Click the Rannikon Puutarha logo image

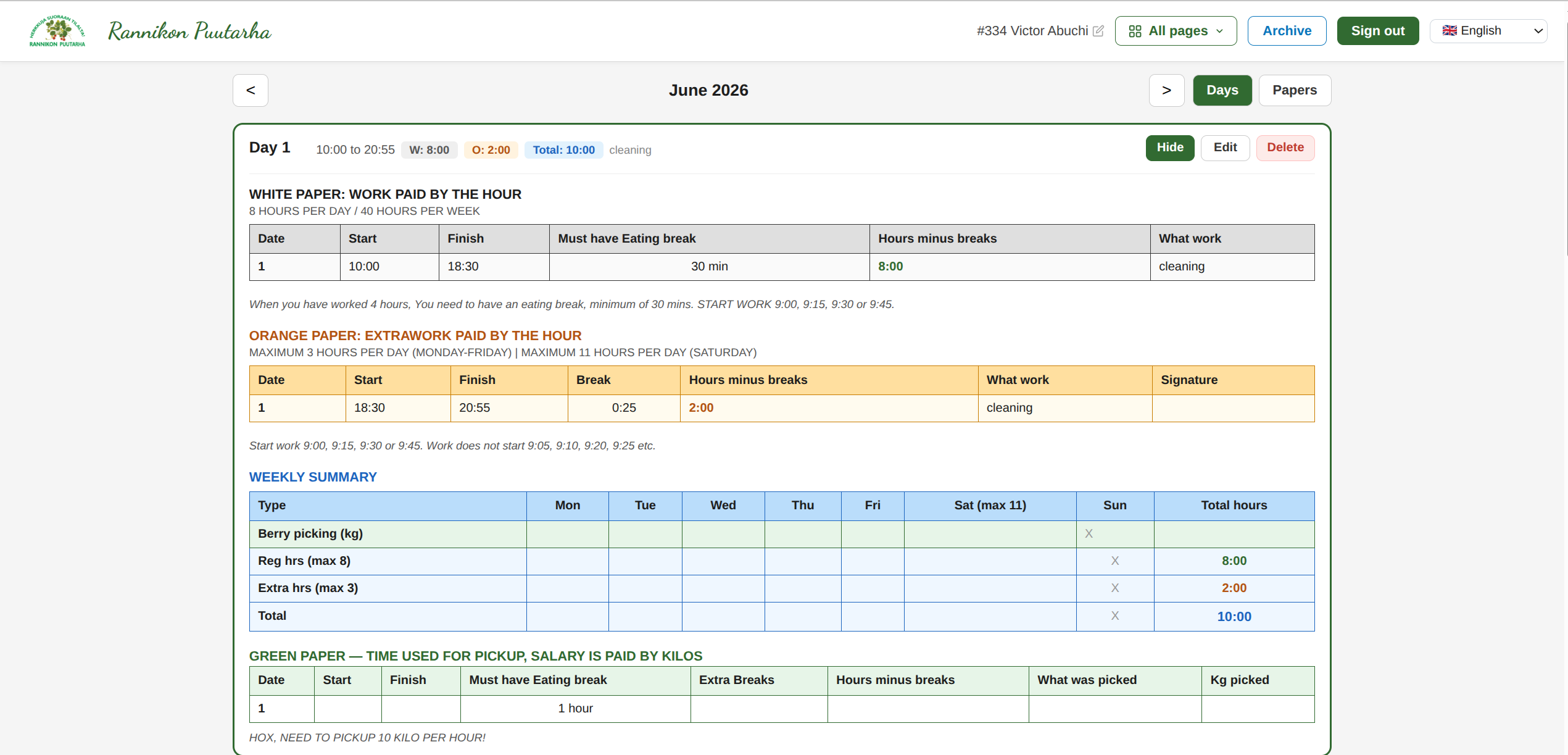click(x=57, y=31)
